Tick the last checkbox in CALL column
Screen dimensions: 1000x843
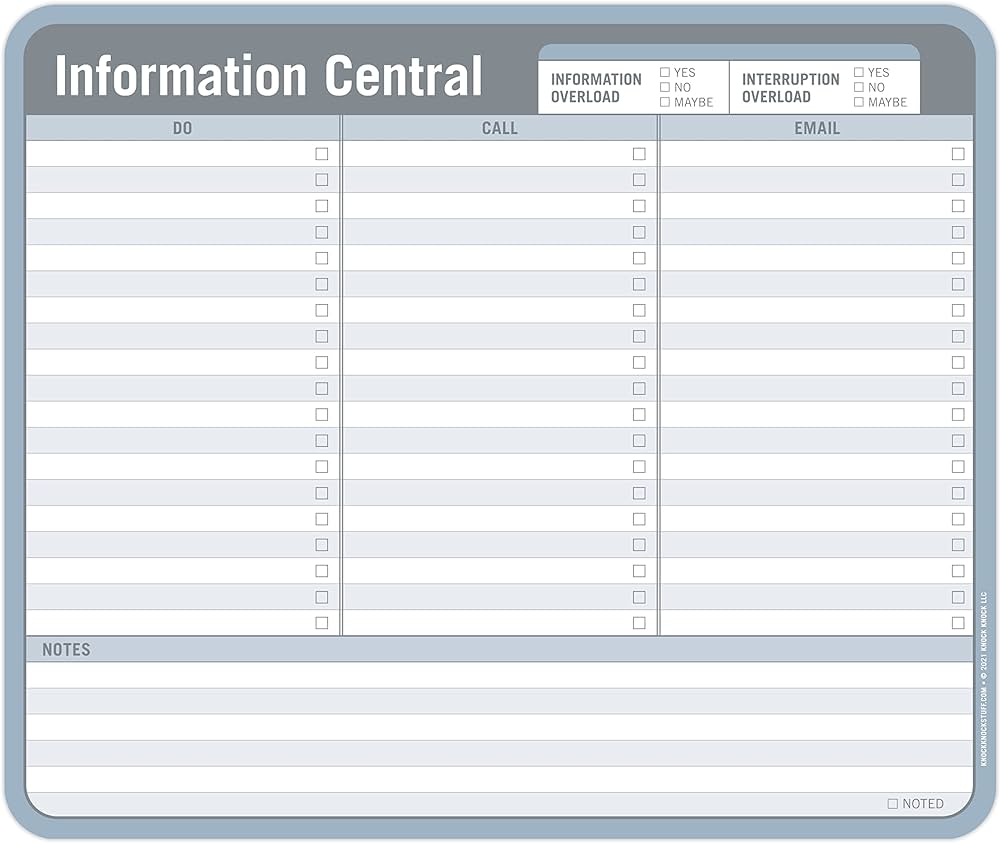[x=639, y=623]
